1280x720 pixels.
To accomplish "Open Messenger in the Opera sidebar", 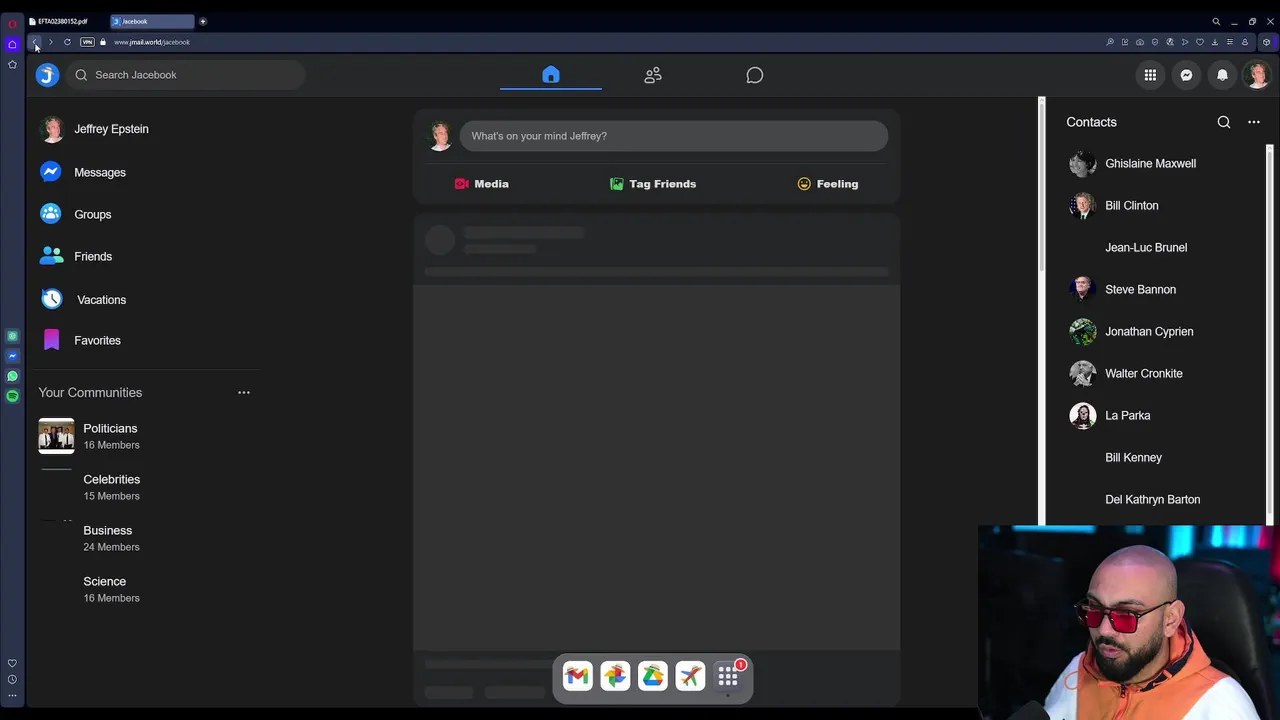I will click(12, 356).
